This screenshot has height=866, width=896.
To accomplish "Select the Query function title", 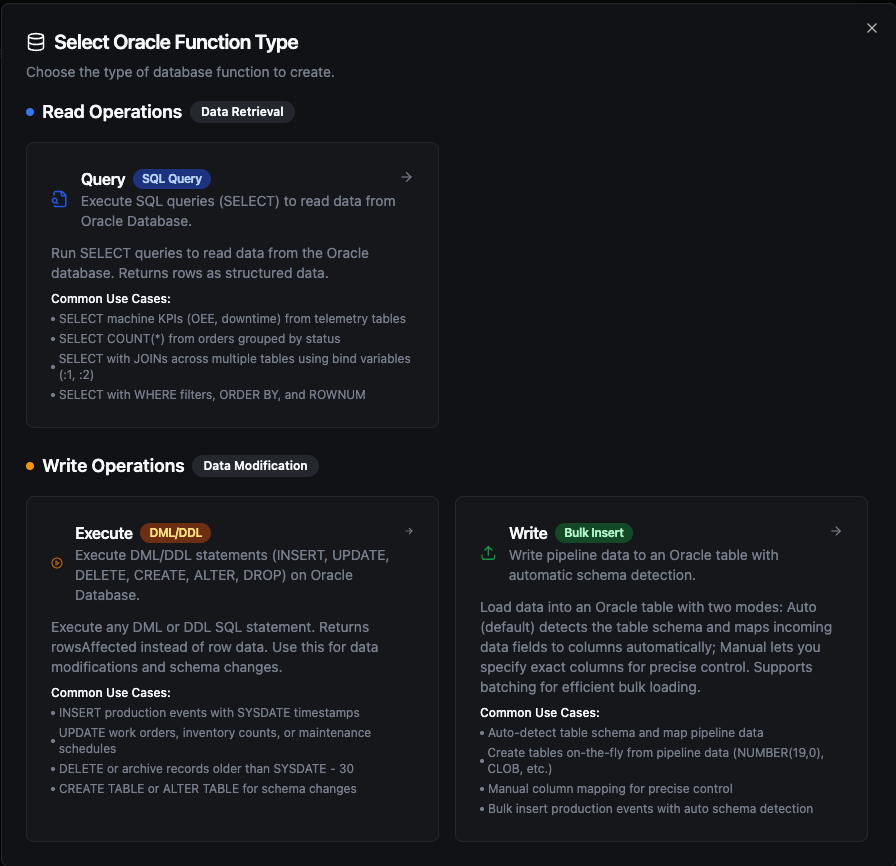I will (103, 179).
